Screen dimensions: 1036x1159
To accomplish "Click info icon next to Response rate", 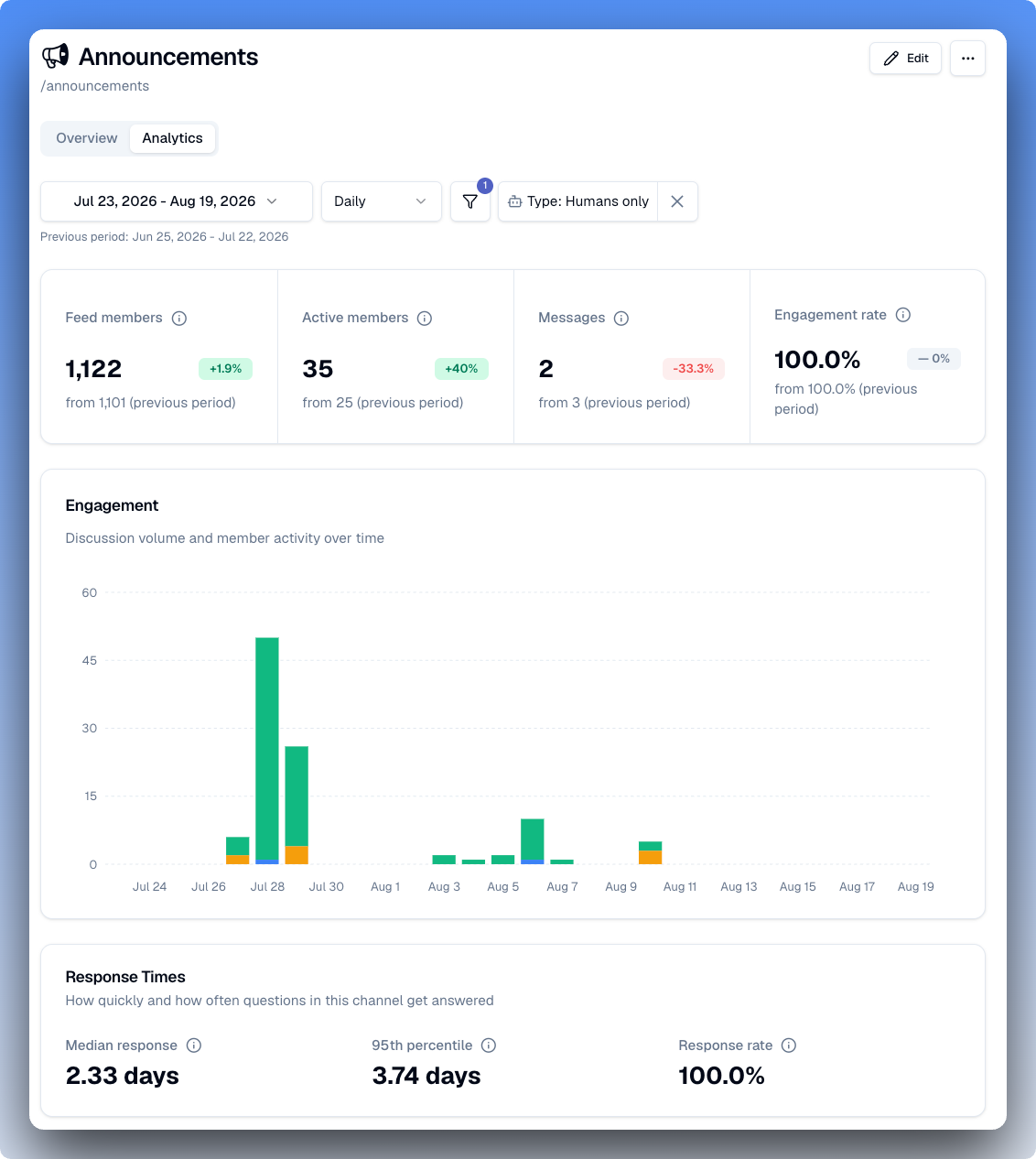I will click(x=789, y=1045).
